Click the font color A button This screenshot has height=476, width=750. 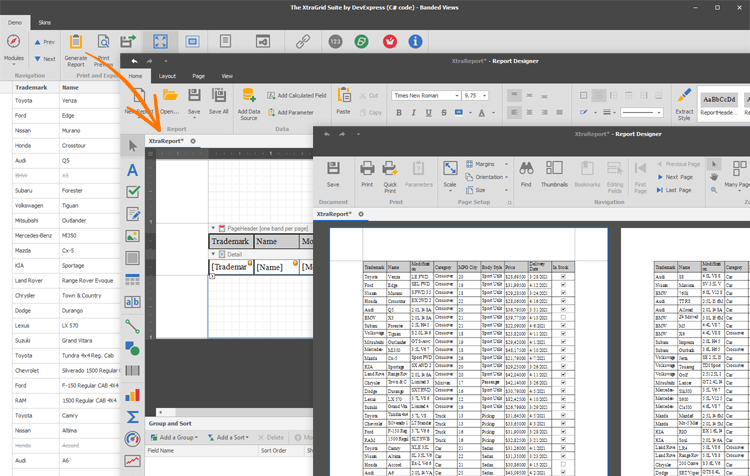pyautogui.click(x=482, y=112)
